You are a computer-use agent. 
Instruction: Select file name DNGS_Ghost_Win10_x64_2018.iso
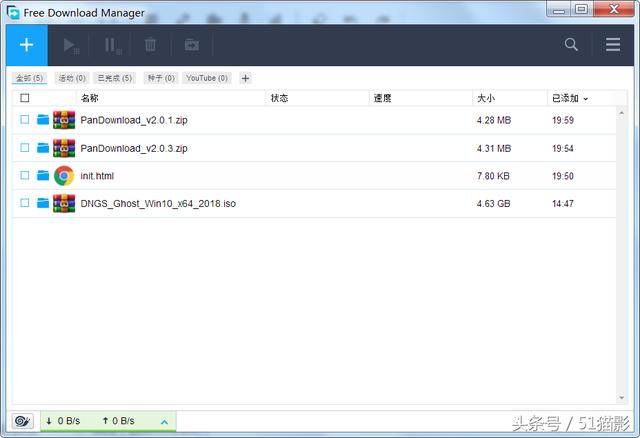pyautogui.click(x=158, y=203)
